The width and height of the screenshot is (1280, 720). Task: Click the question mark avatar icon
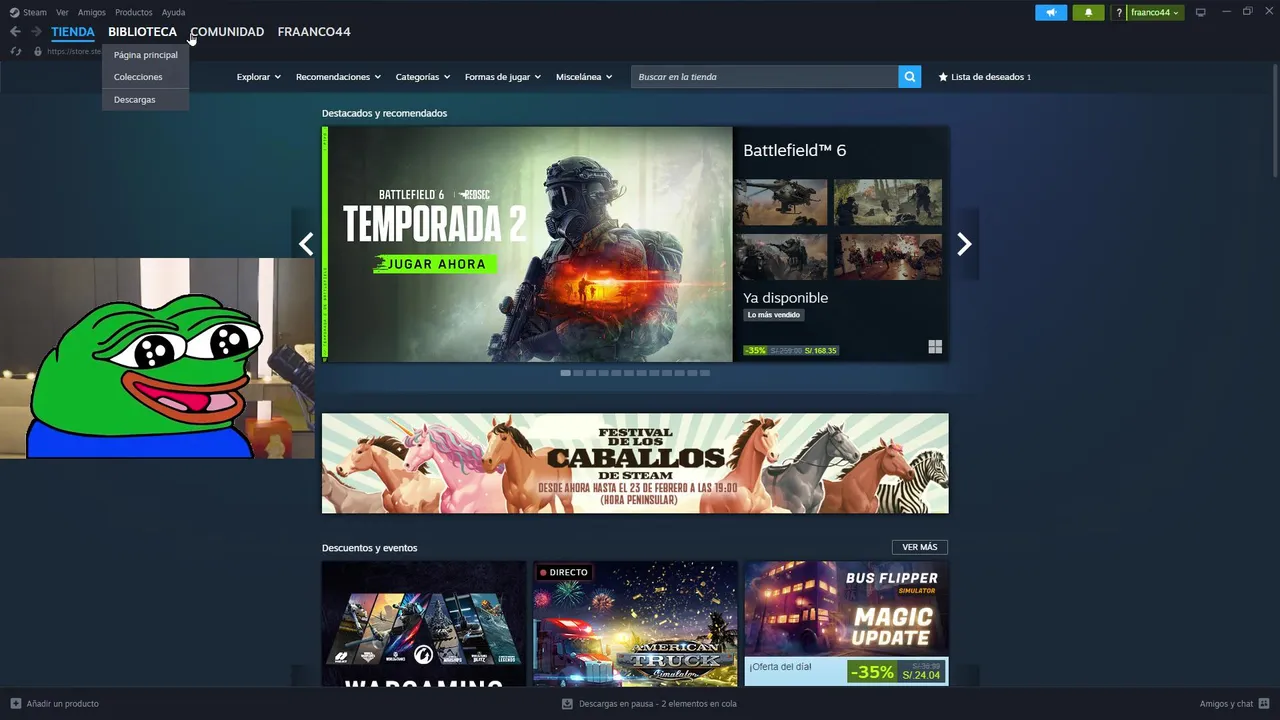(1119, 12)
